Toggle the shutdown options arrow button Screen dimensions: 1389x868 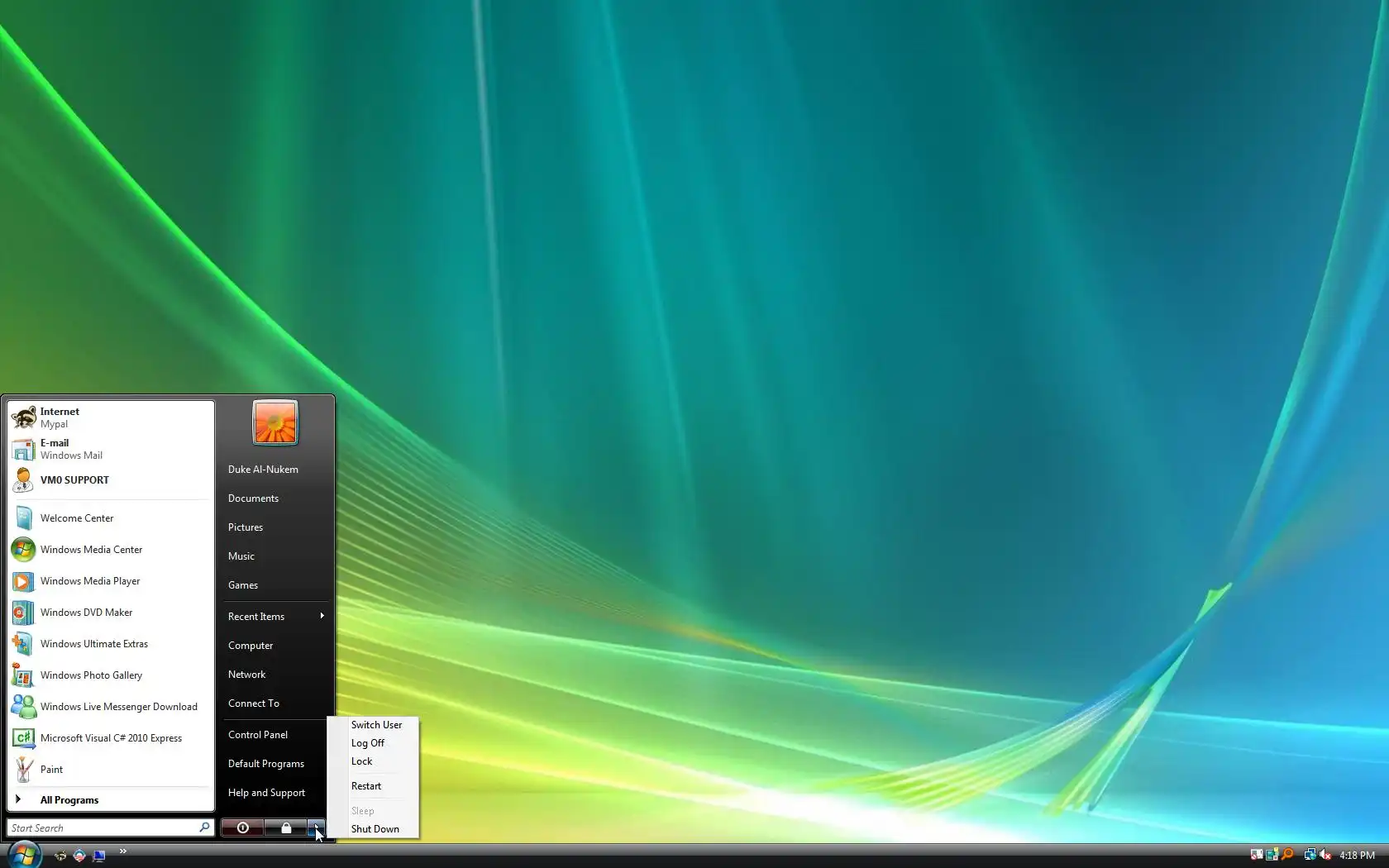316,827
